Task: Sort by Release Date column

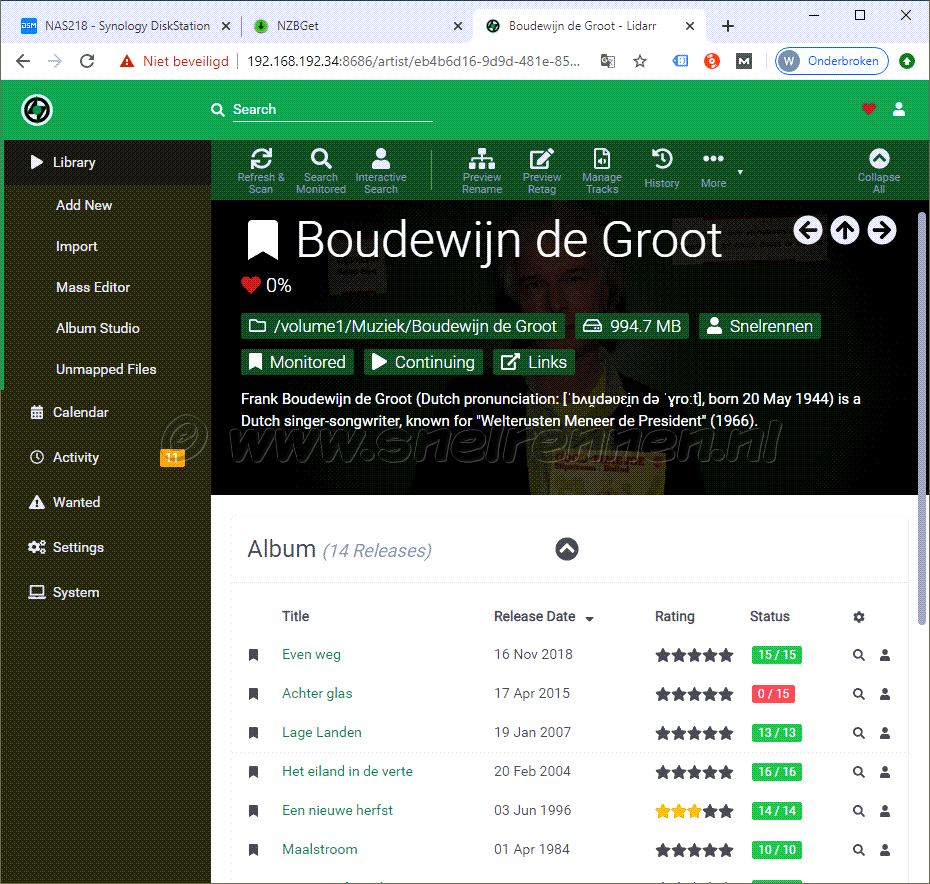Action: pos(543,616)
